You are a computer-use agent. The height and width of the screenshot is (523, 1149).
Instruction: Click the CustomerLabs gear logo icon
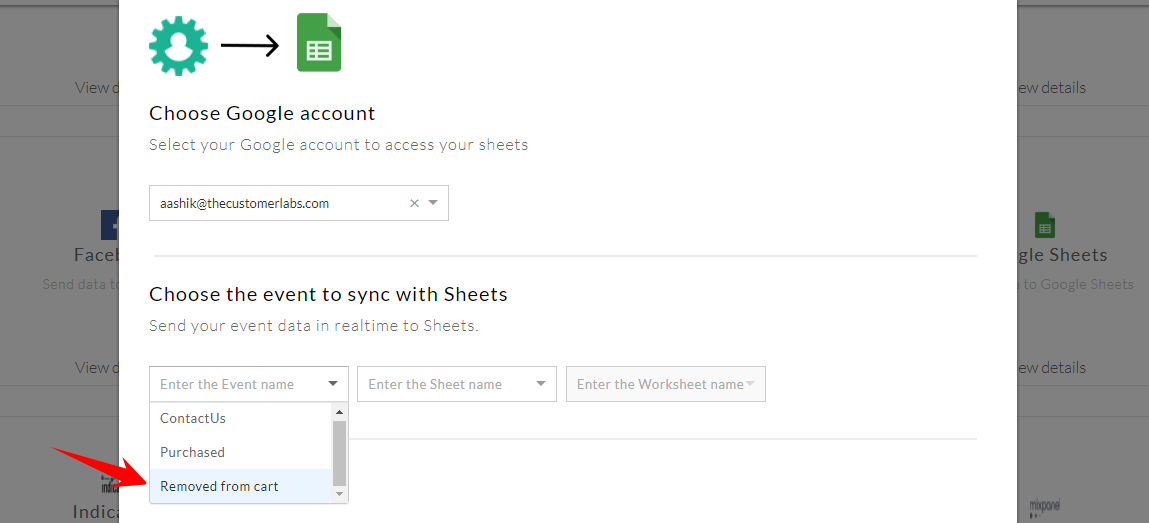coord(179,46)
